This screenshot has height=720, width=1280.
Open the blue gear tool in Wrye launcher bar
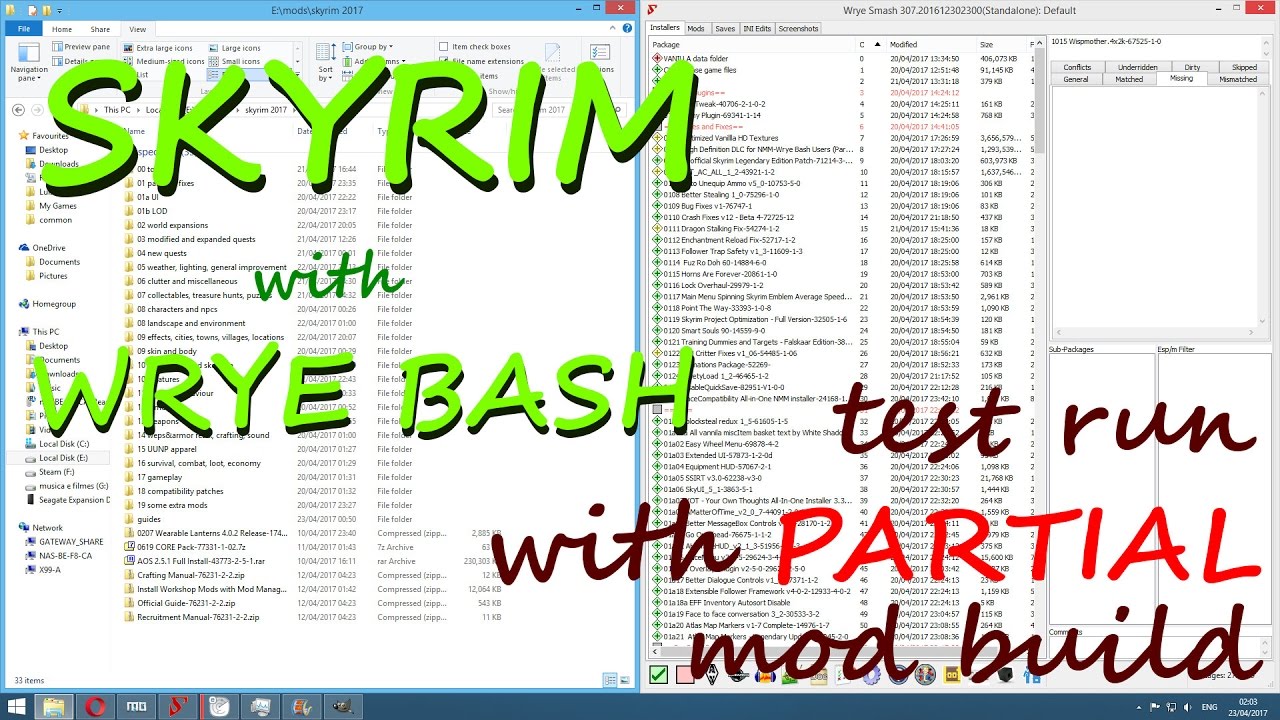tap(872, 675)
